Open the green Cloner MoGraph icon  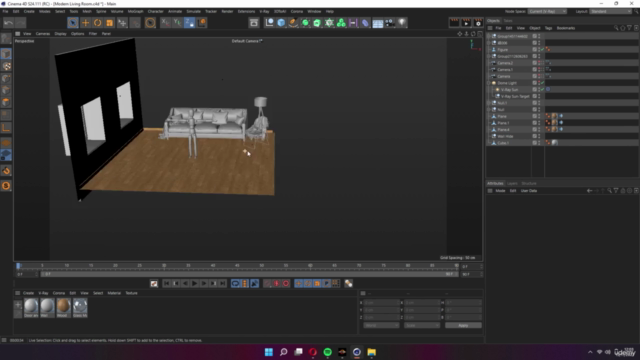click(341, 23)
